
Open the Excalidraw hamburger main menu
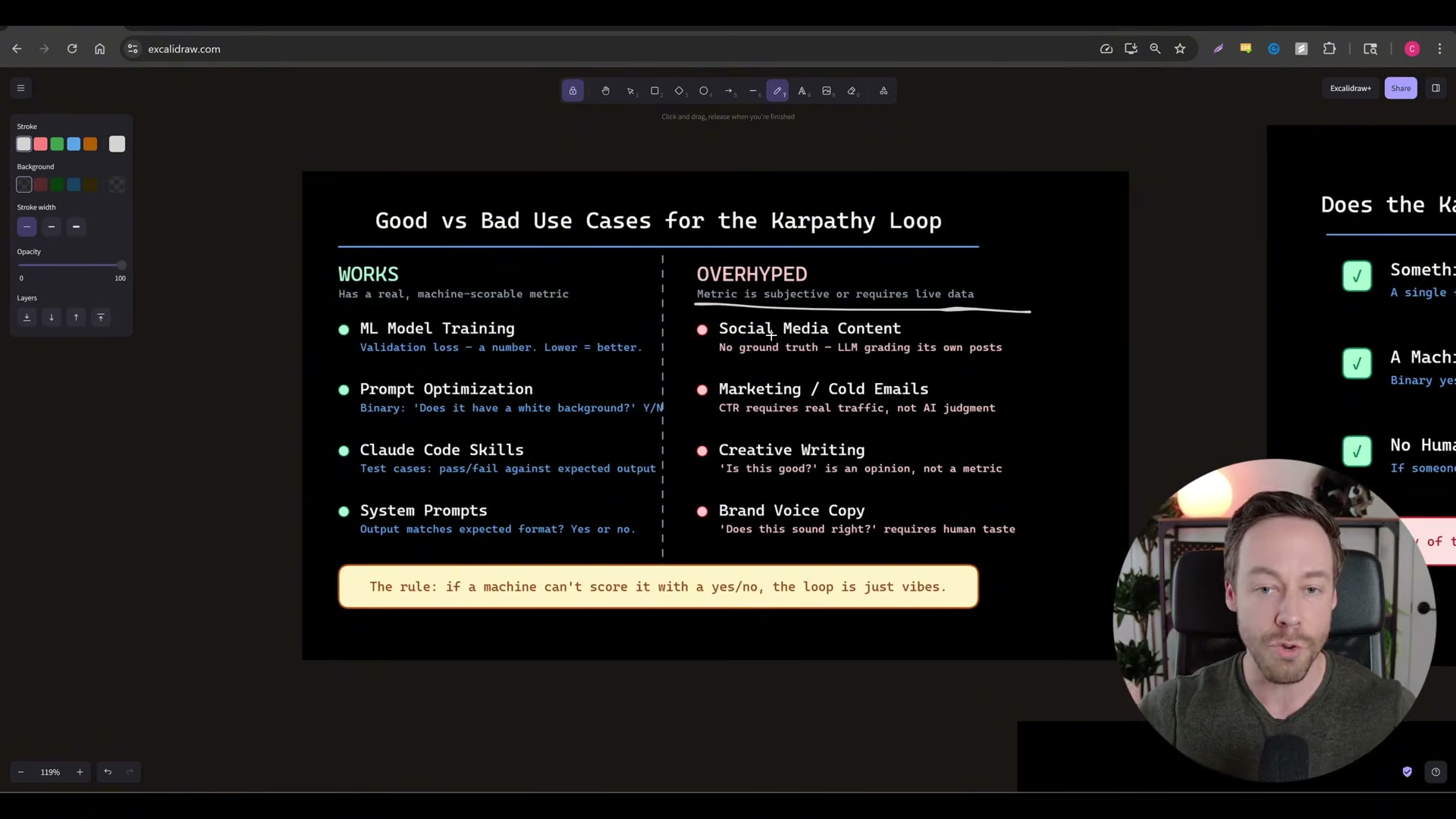pos(21,88)
